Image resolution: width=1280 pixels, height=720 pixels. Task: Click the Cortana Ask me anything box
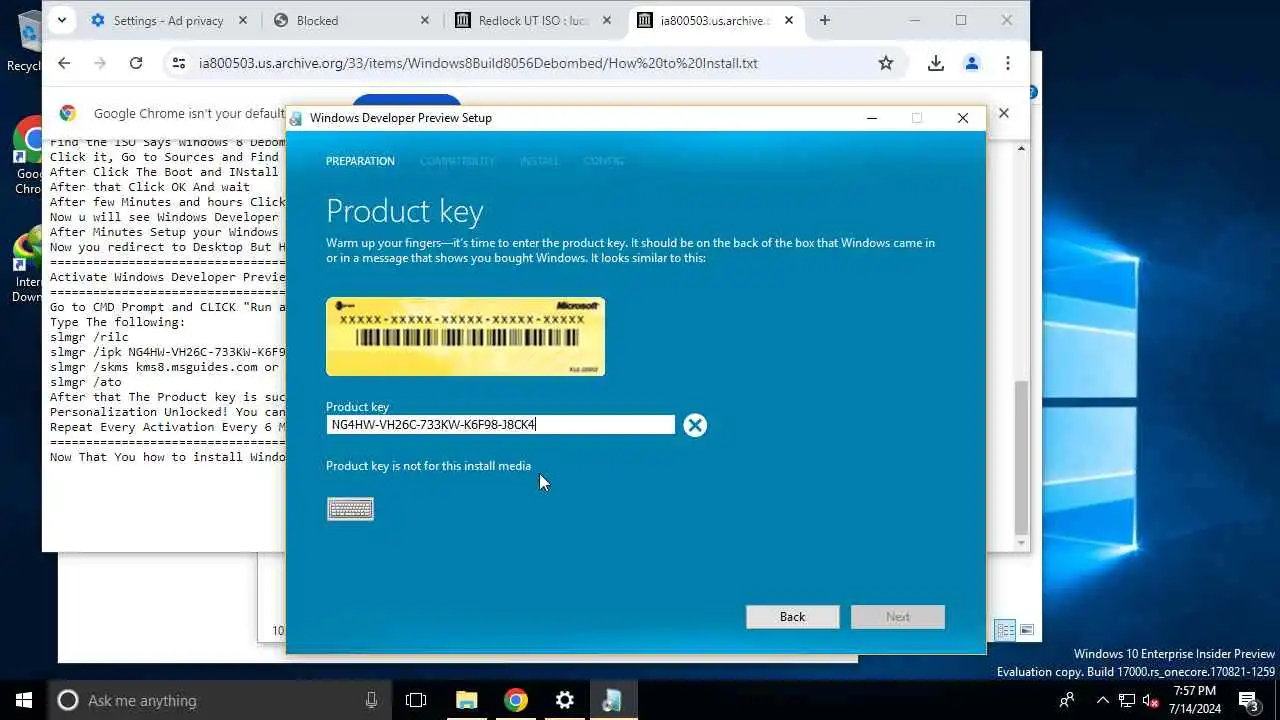click(218, 700)
